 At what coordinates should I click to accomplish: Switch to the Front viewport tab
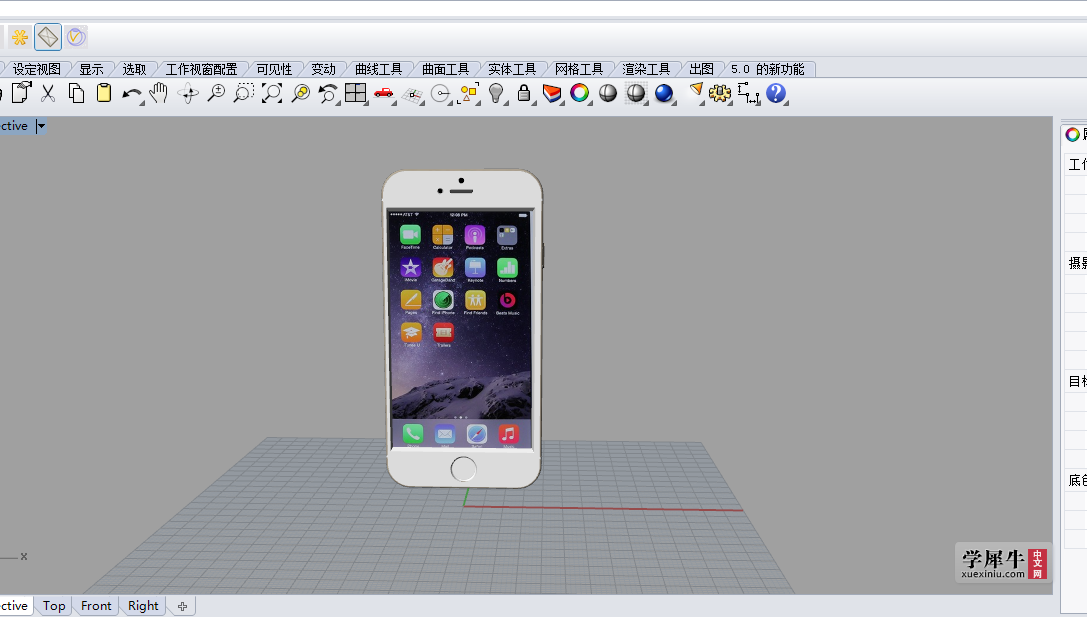click(x=96, y=606)
